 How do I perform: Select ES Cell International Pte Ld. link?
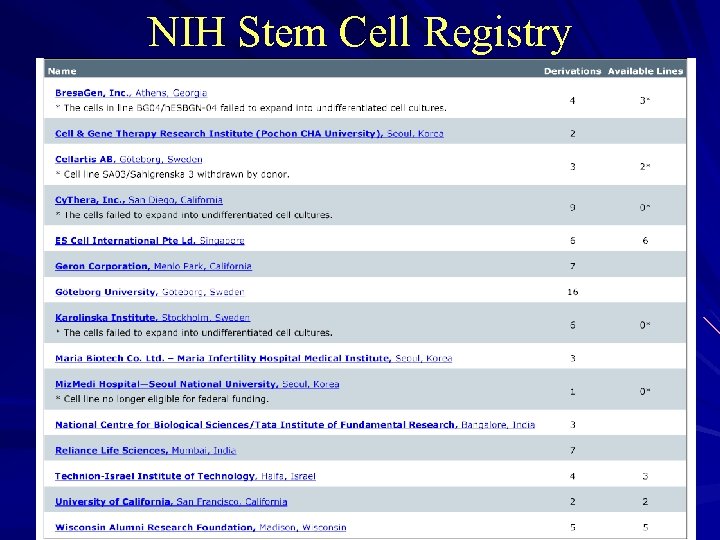pos(150,241)
